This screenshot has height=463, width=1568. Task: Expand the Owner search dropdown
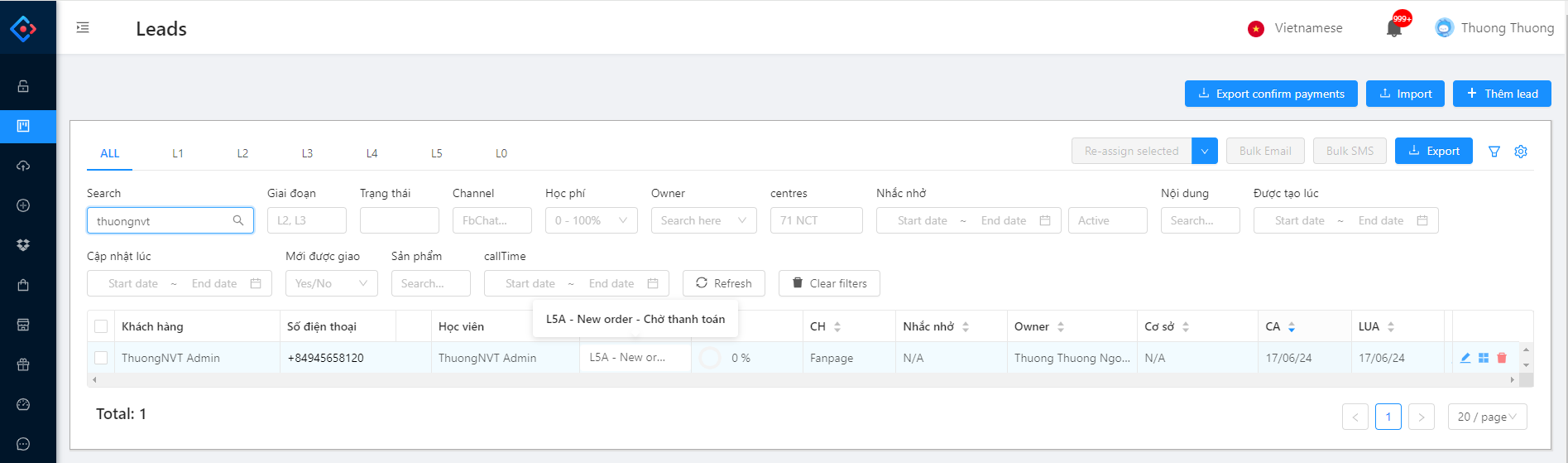(x=703, y=220)
